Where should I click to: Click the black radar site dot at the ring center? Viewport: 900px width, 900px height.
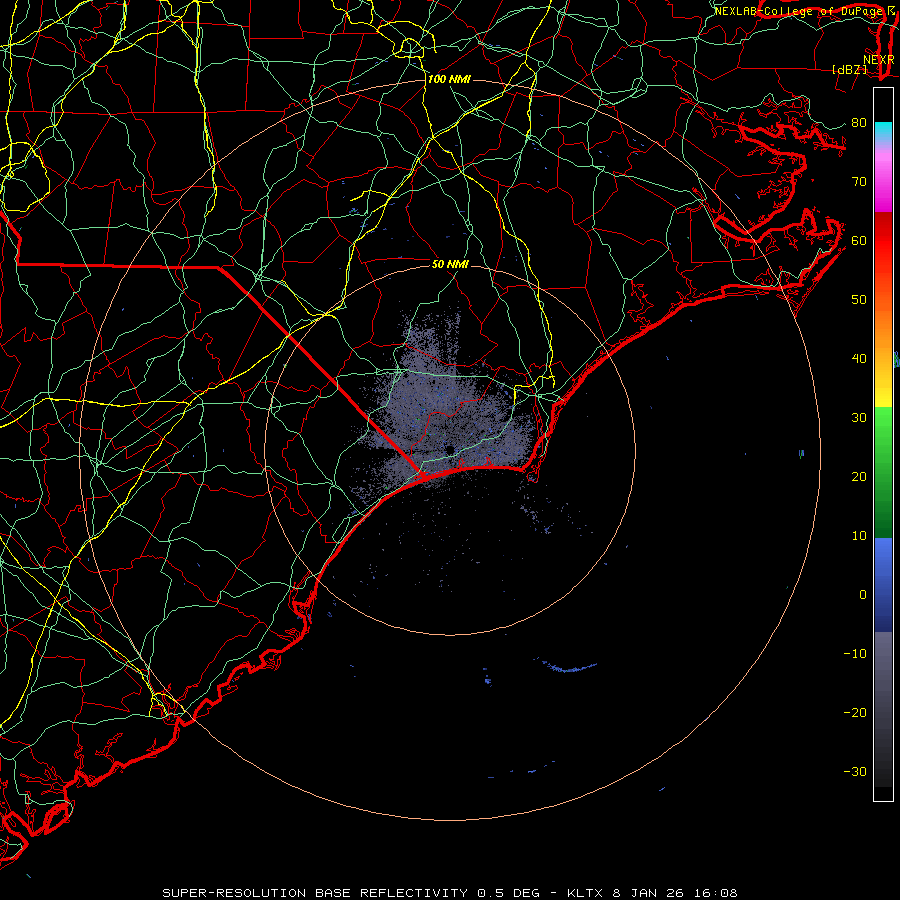click(x=450, y=449)
